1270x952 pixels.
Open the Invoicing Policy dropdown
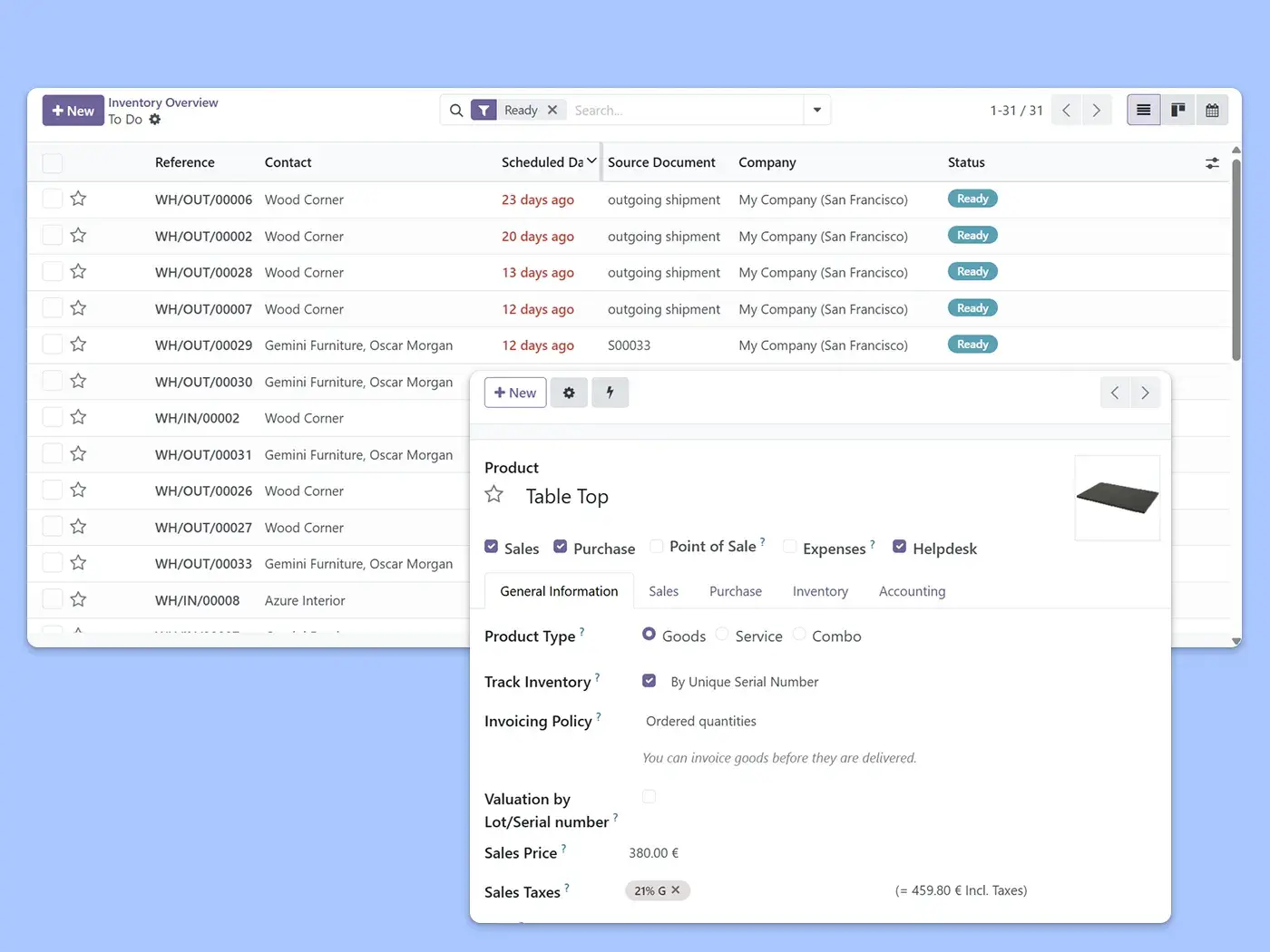(x=700, y=721)
